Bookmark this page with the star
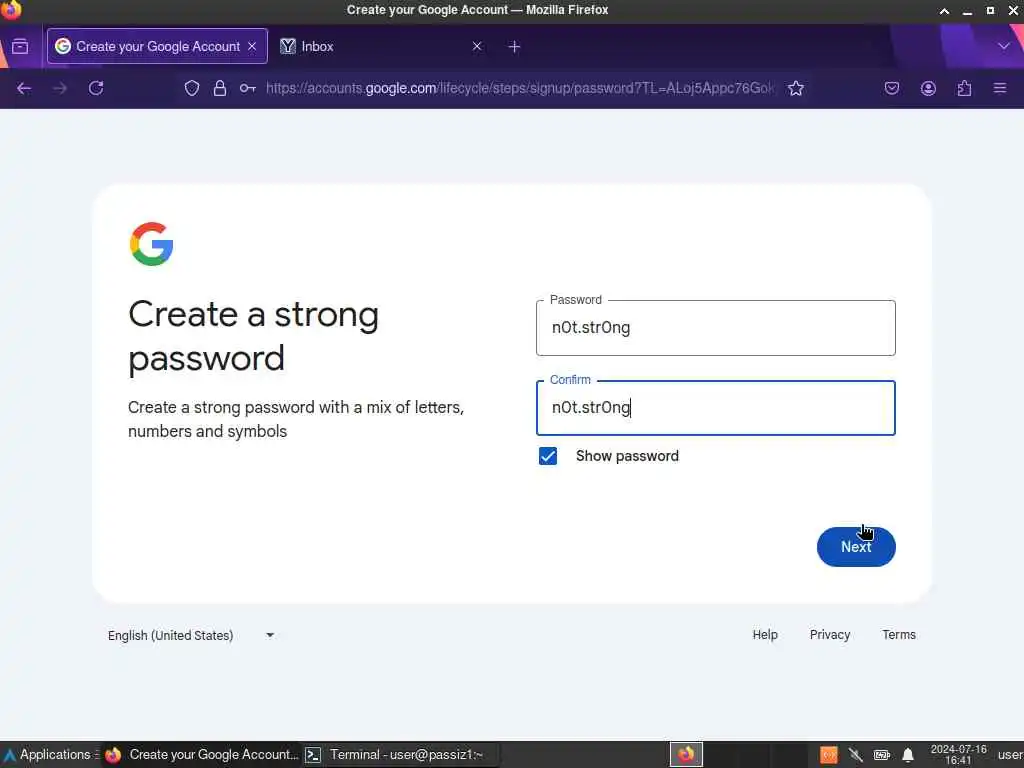The width and height of the screenshot is (1024, 768). click(795, 88)
